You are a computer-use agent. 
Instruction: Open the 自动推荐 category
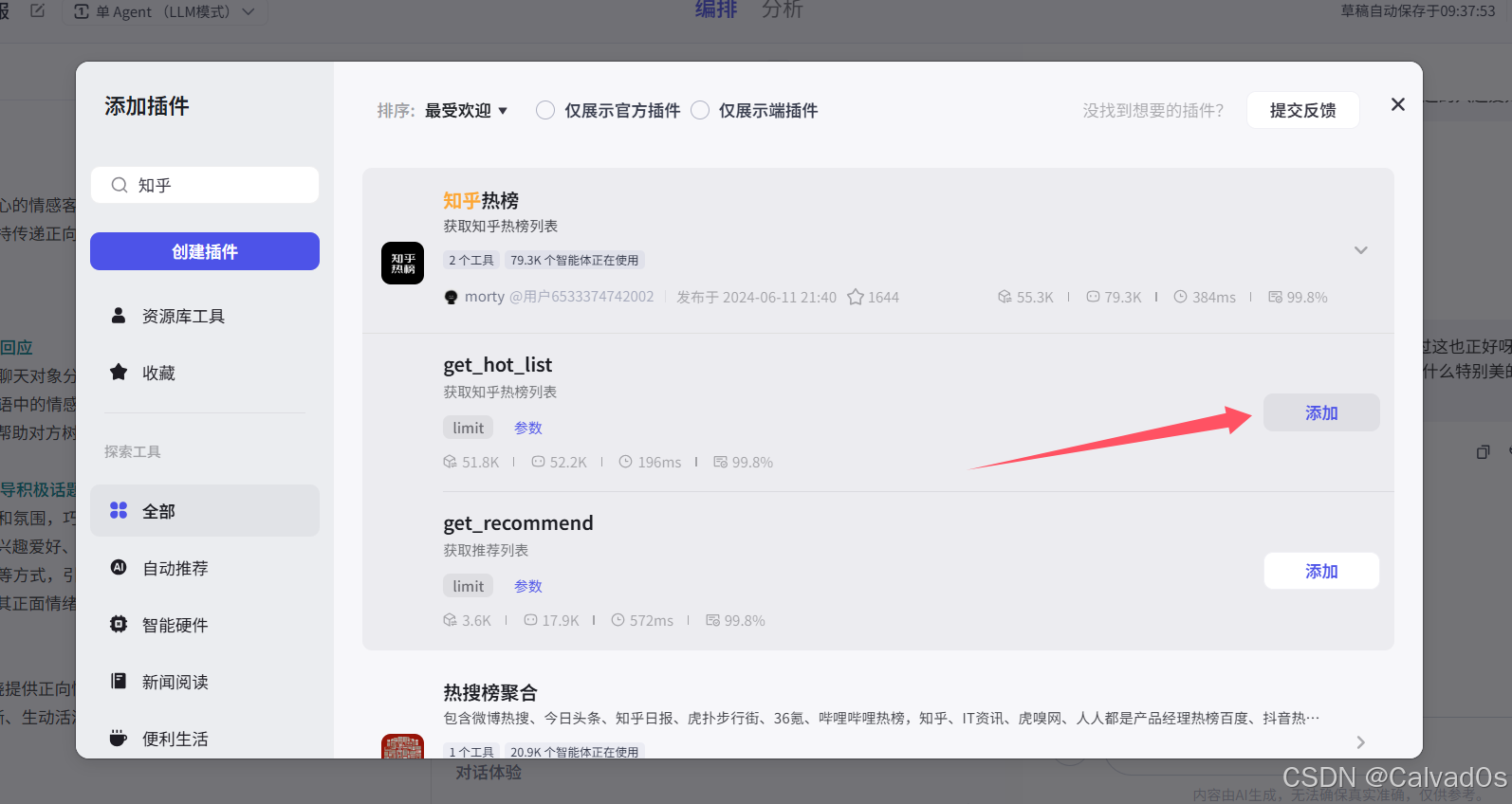click(x=205, y=568)
